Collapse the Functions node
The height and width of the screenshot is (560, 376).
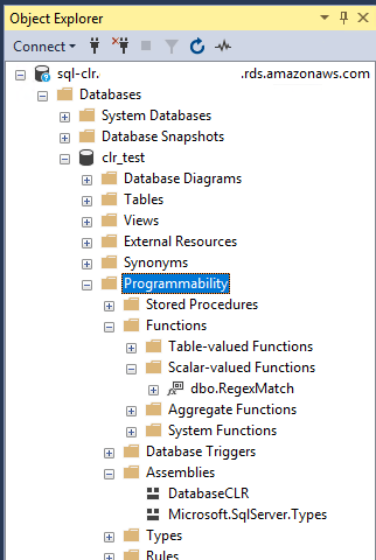coord(109,327)
